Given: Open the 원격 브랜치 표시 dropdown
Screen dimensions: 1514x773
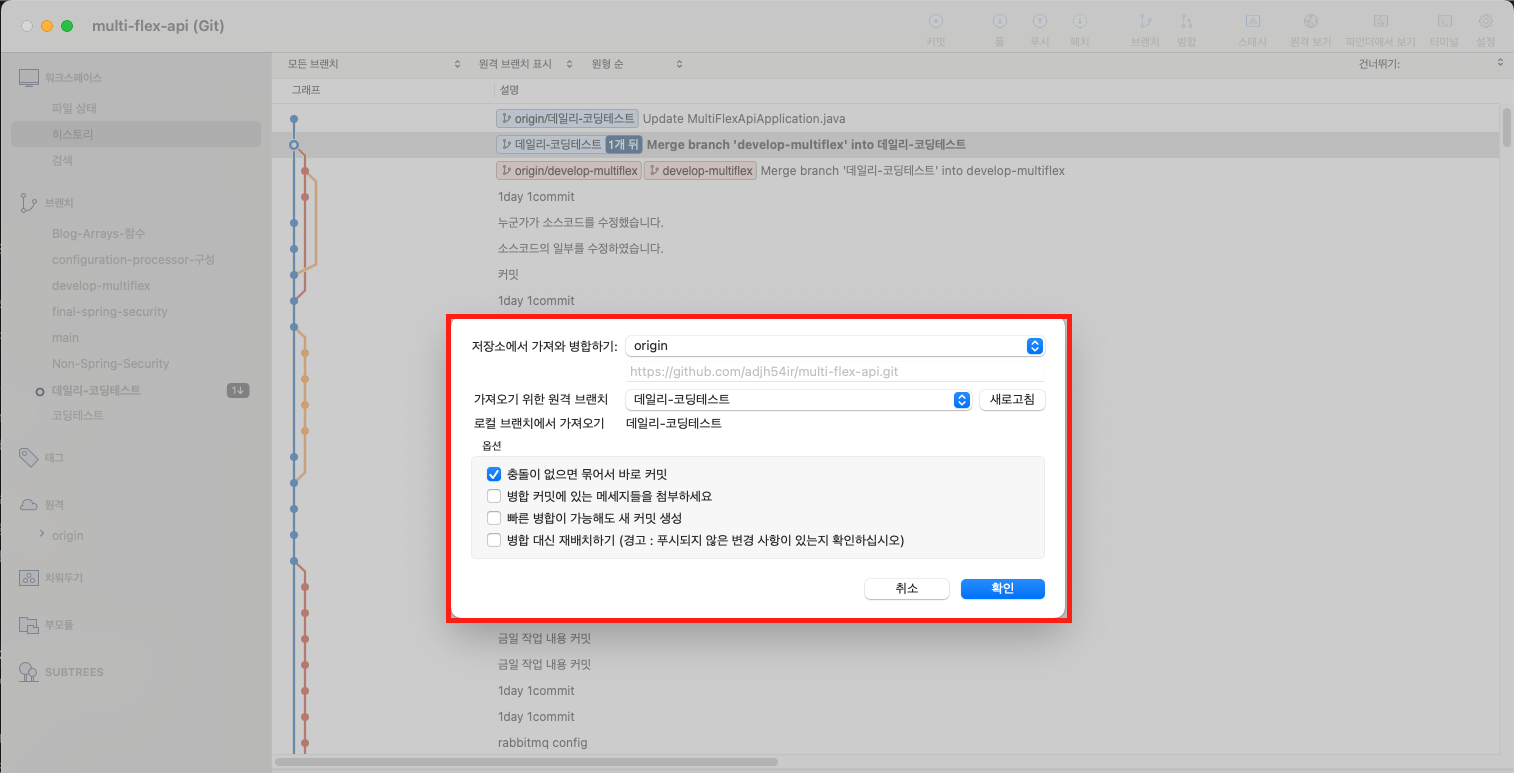Looking at the screenshot, I should click(526, 64).
